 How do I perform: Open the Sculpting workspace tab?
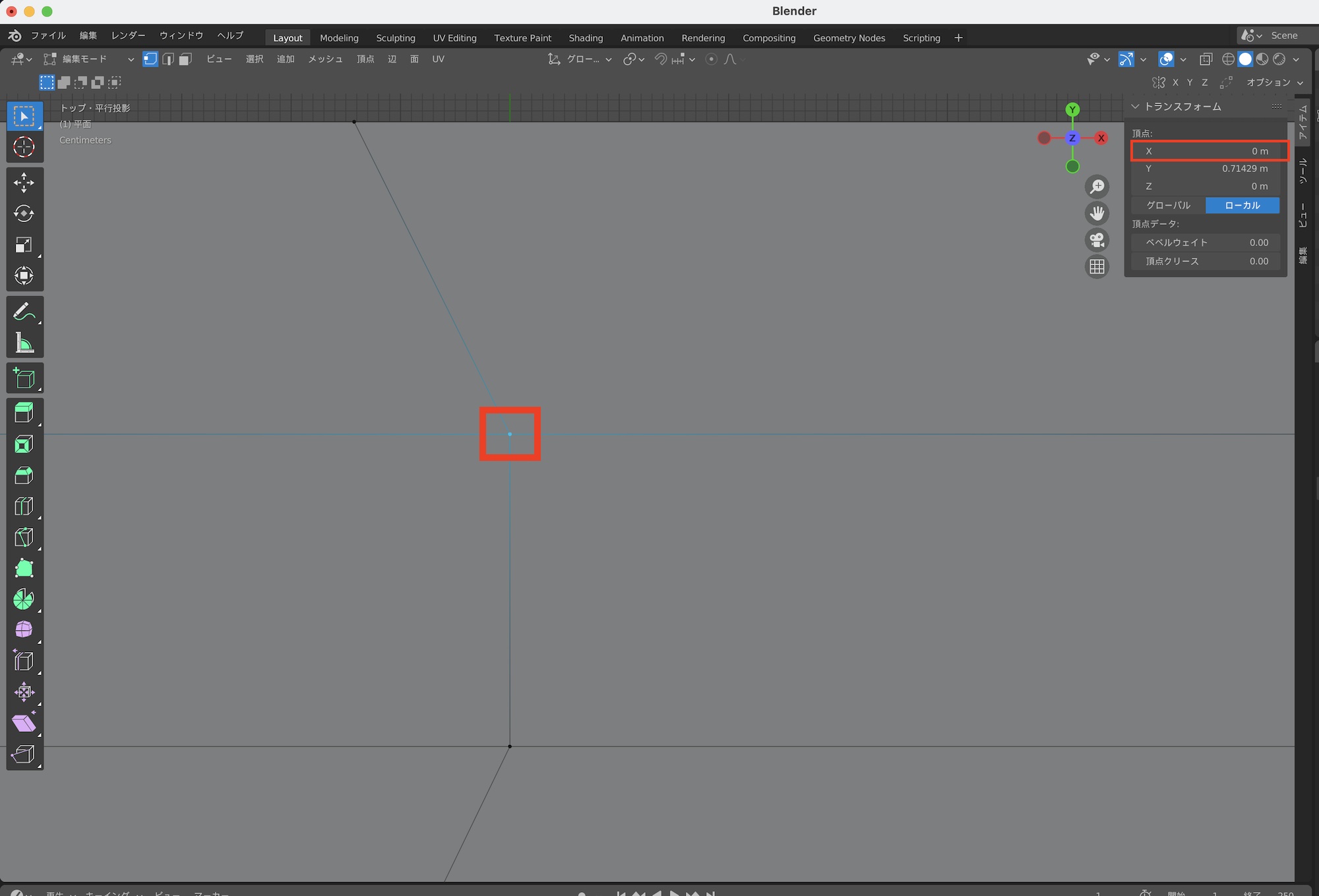396,38
